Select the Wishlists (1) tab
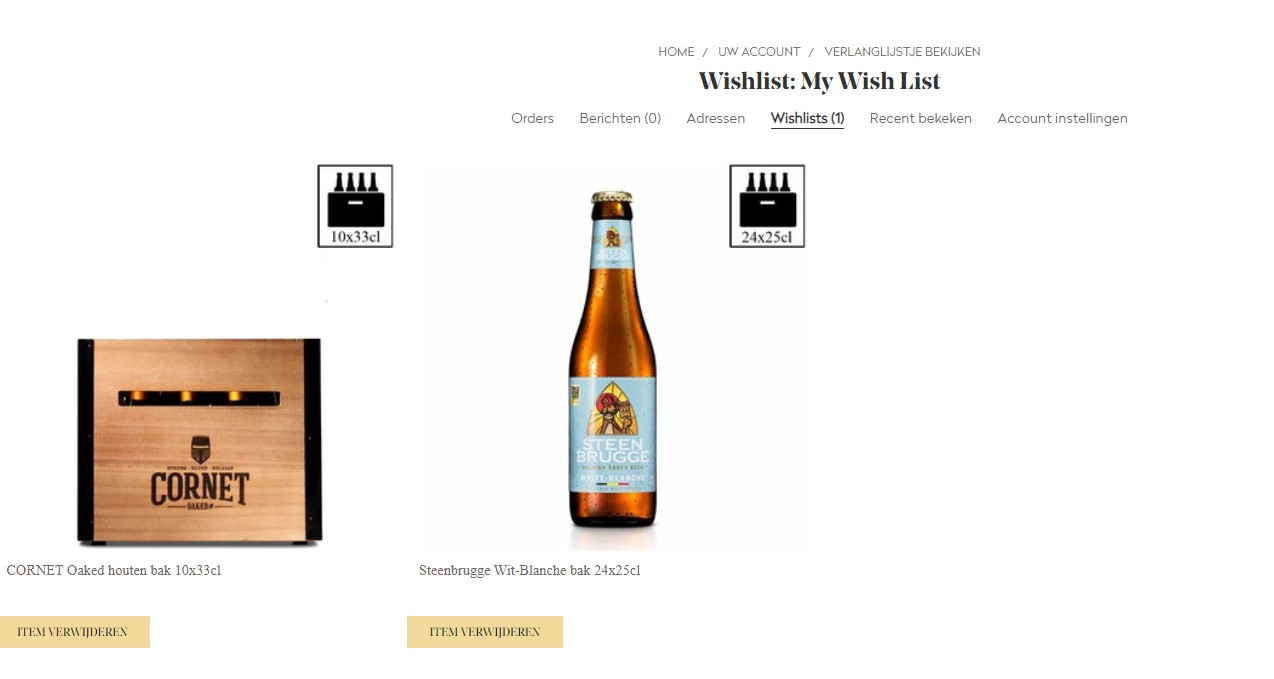The width and height of the screenshot is (1274, 679). coord(807,118)
